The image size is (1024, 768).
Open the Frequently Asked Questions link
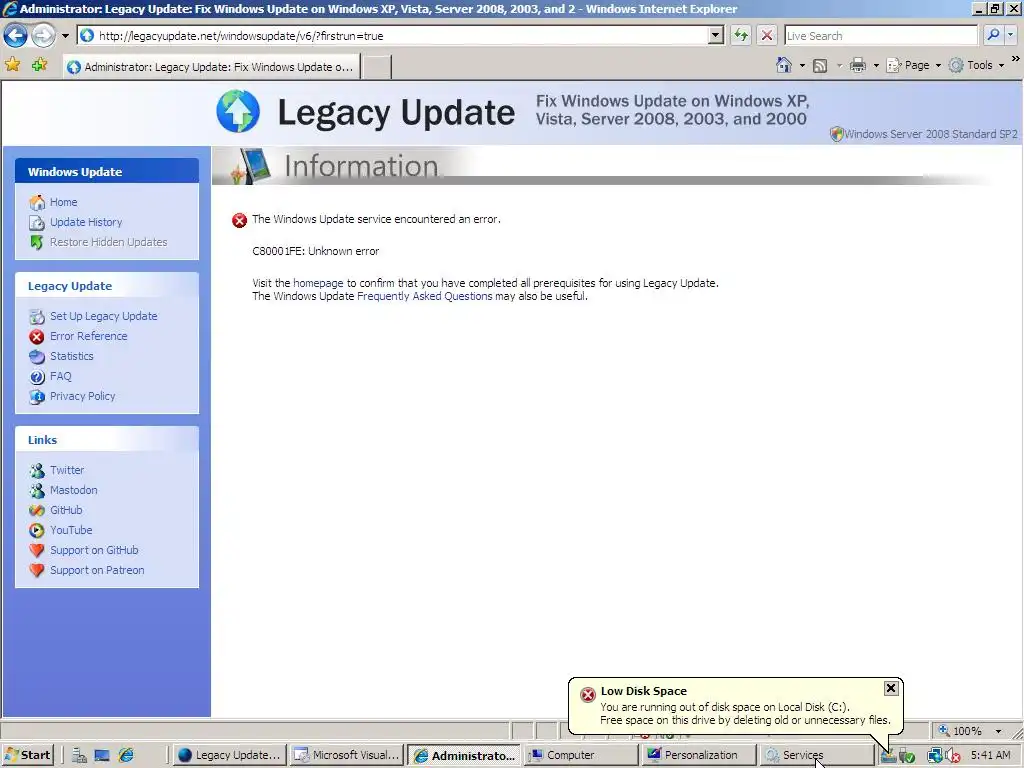[424, 296]
